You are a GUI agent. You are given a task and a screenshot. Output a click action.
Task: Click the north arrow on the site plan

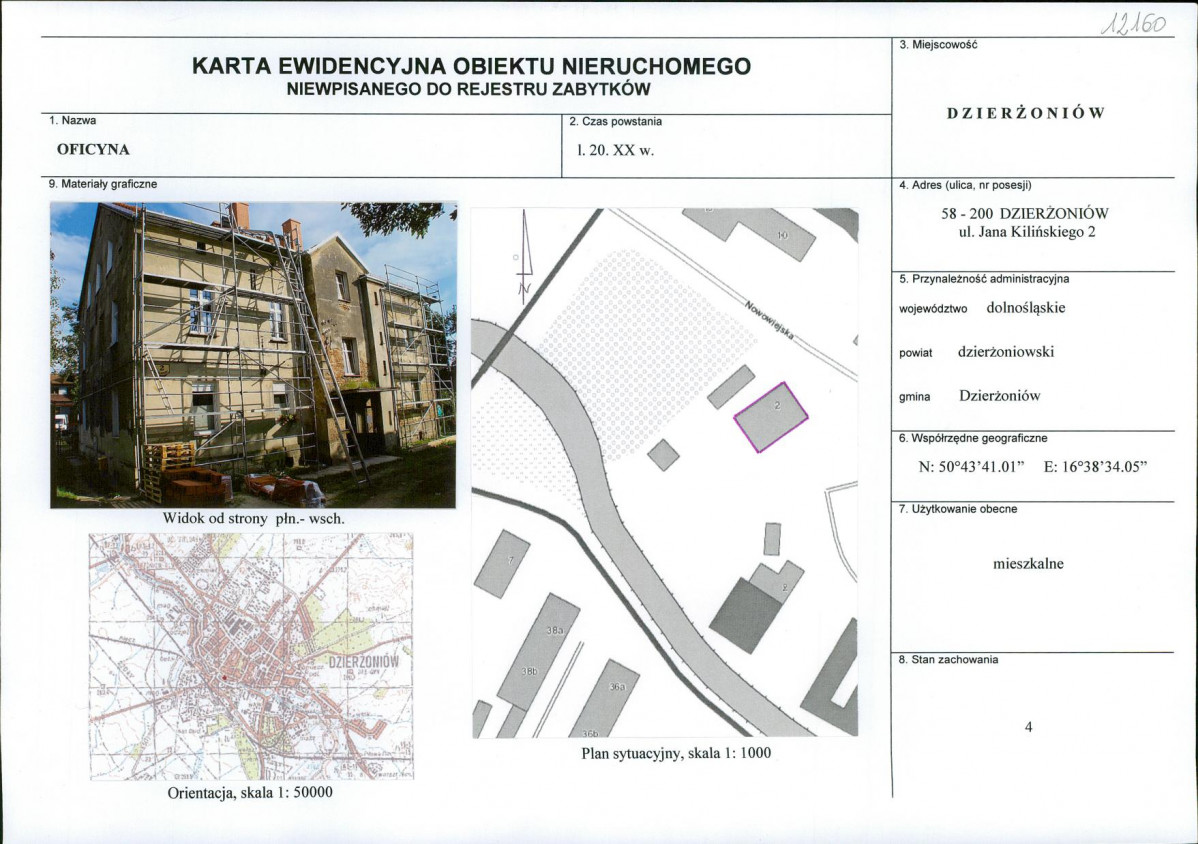524,257
